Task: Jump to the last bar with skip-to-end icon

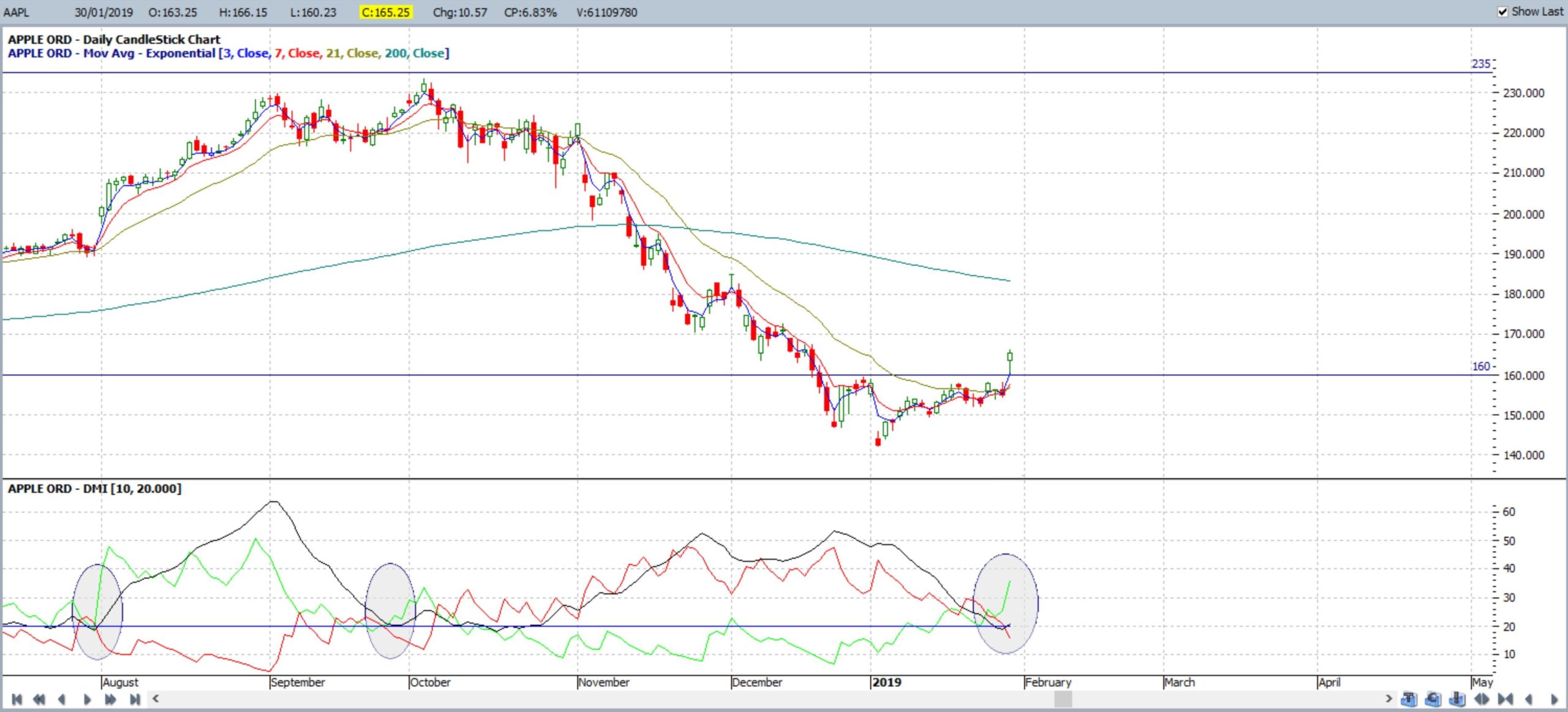Action: [135, 699]
